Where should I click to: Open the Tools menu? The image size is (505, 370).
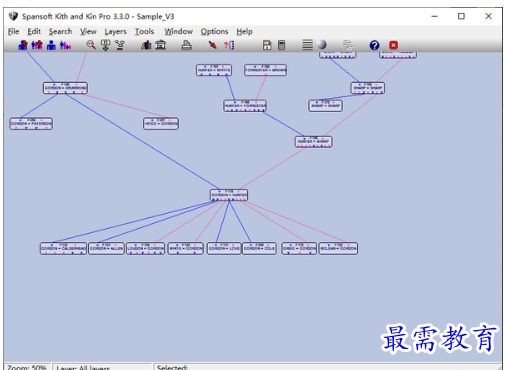[x=144, y=31]
